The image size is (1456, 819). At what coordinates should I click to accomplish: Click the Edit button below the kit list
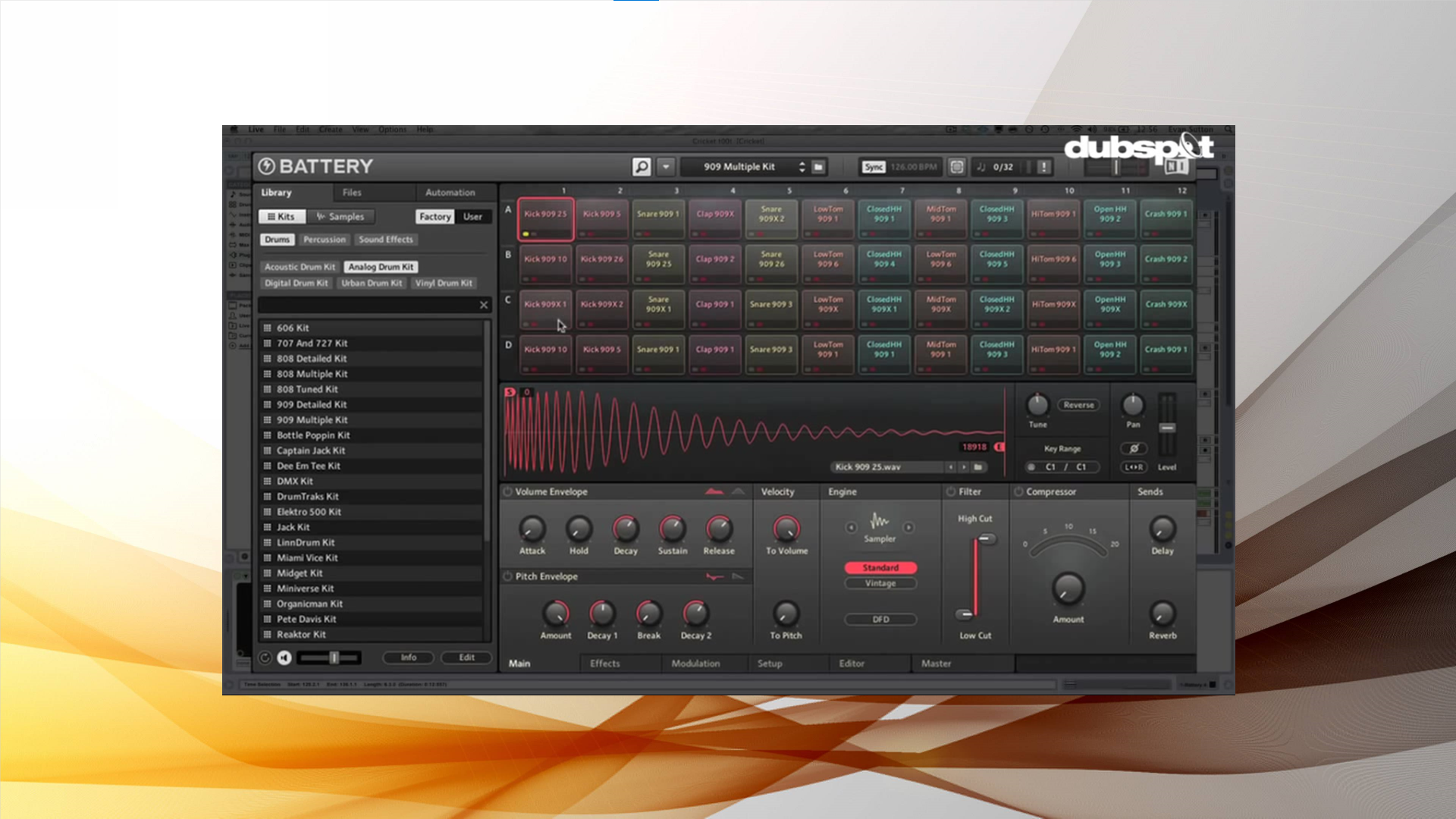click(467, 657)
